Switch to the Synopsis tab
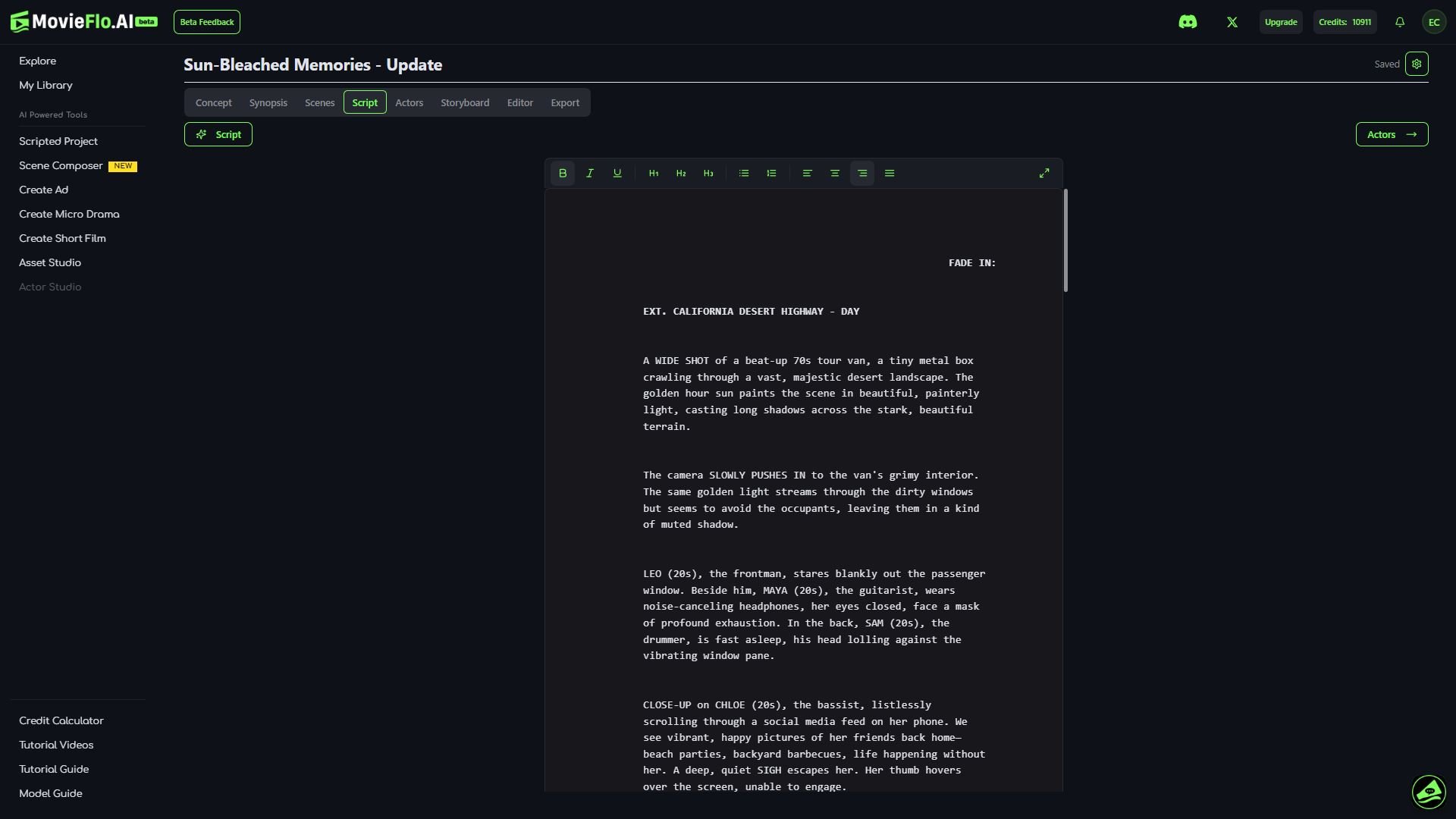Viewport: 1456px width, 819px height. [x=268, y=102]
